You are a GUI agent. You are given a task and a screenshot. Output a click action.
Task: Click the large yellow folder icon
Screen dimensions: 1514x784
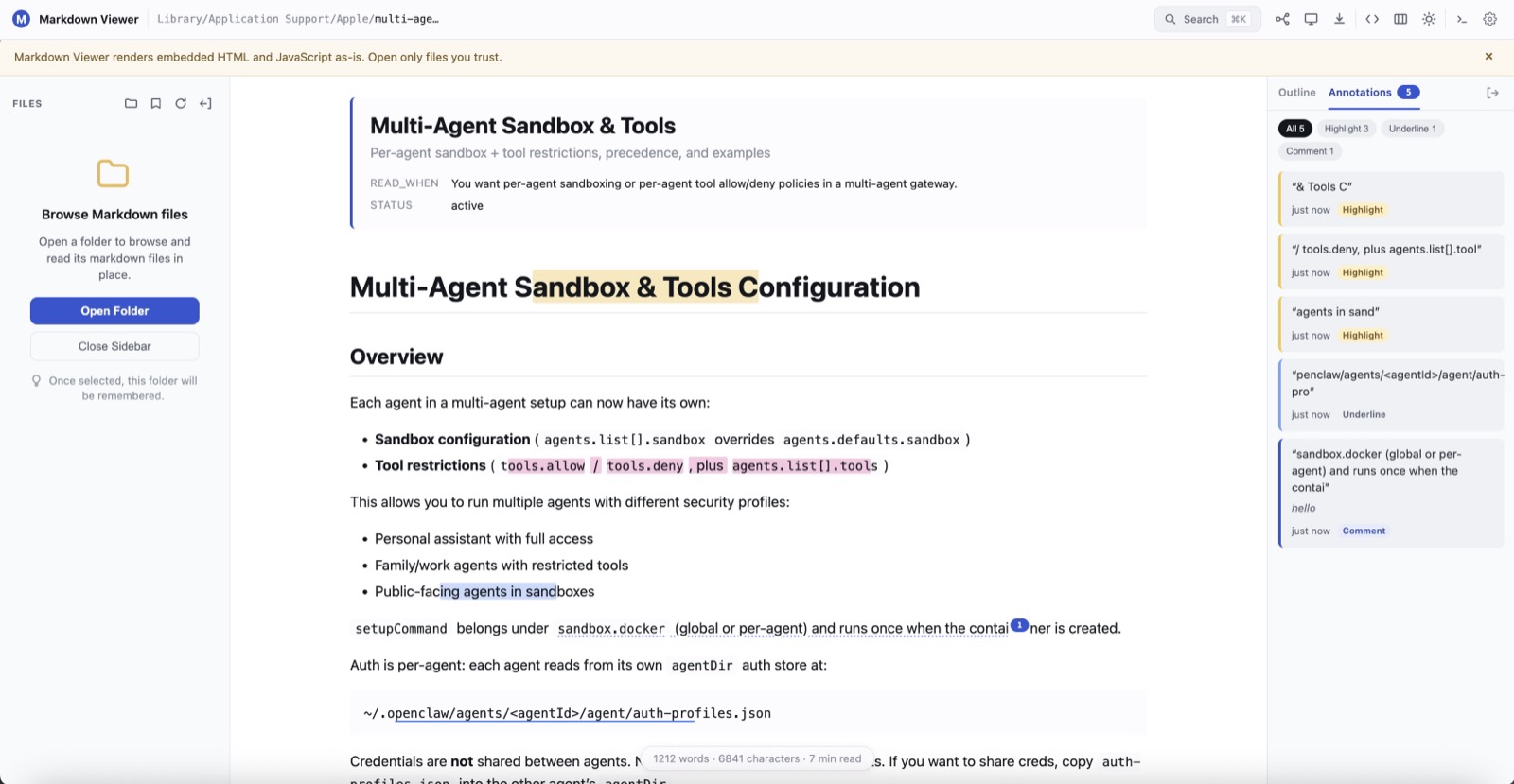[x=114, y=173]
